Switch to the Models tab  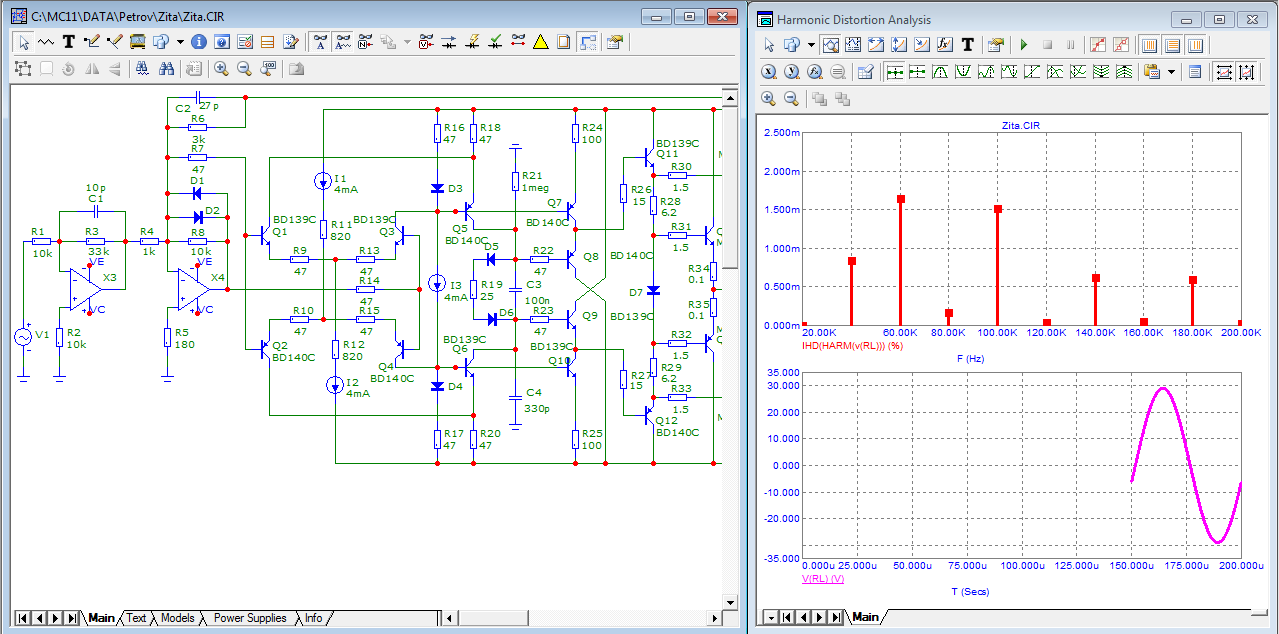177,618
